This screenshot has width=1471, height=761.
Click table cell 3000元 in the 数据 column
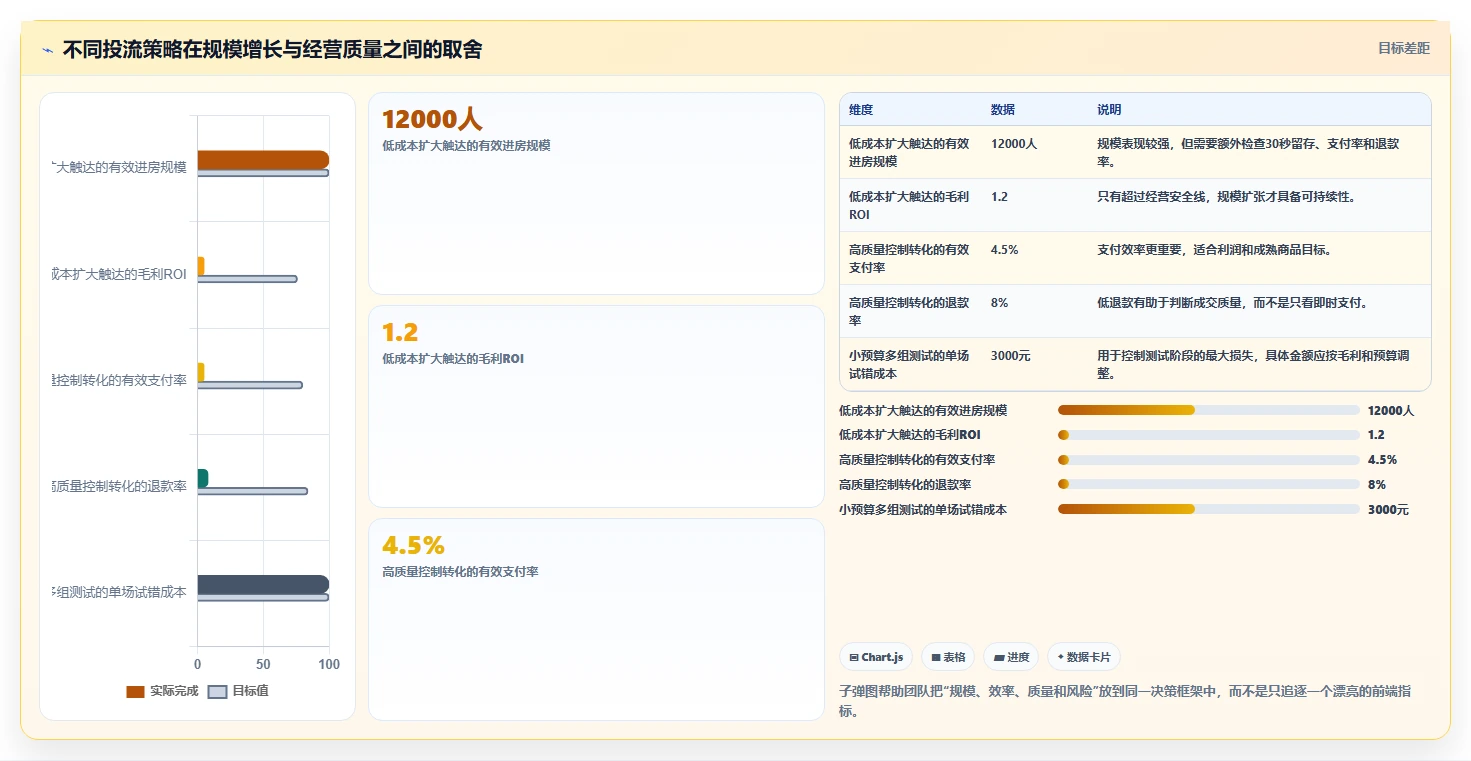click(1011, 356)
